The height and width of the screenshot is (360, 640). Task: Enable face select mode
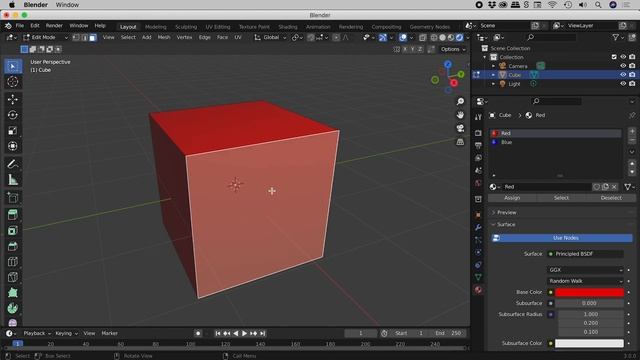[x=93, y=38]
